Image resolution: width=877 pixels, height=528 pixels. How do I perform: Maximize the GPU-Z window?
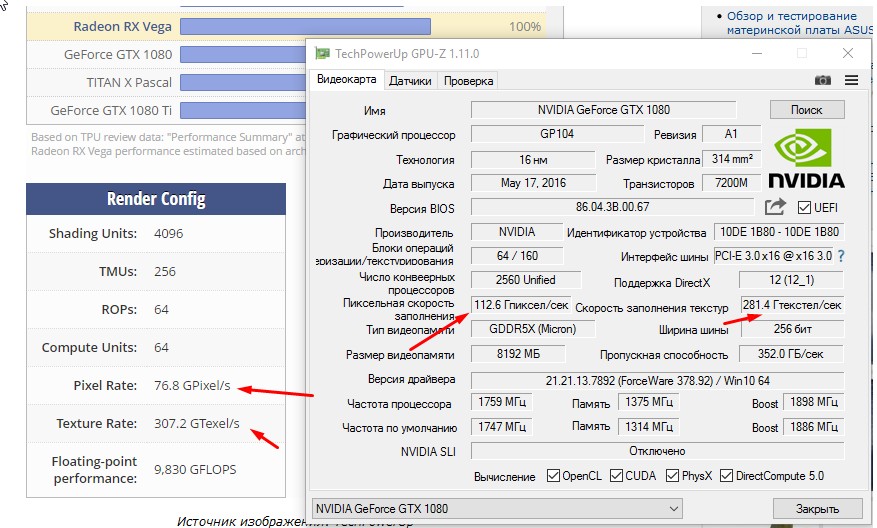pos(801,53)
